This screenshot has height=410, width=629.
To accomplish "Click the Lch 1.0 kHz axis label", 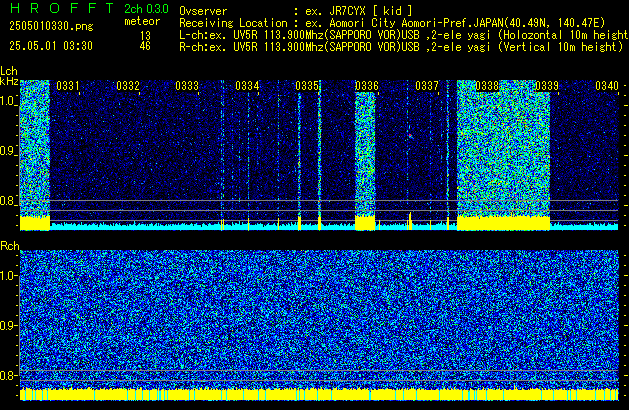I will (x=8, y=101).
